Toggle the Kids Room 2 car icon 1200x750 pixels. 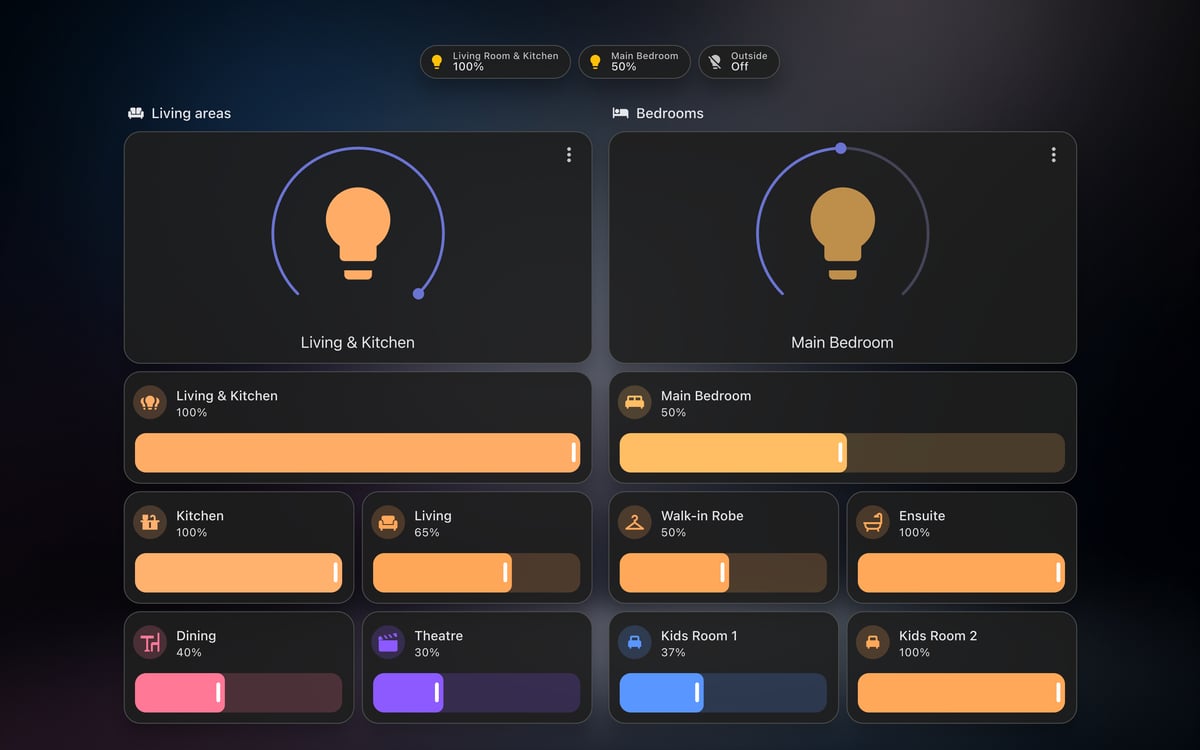(x=872, y=643)
